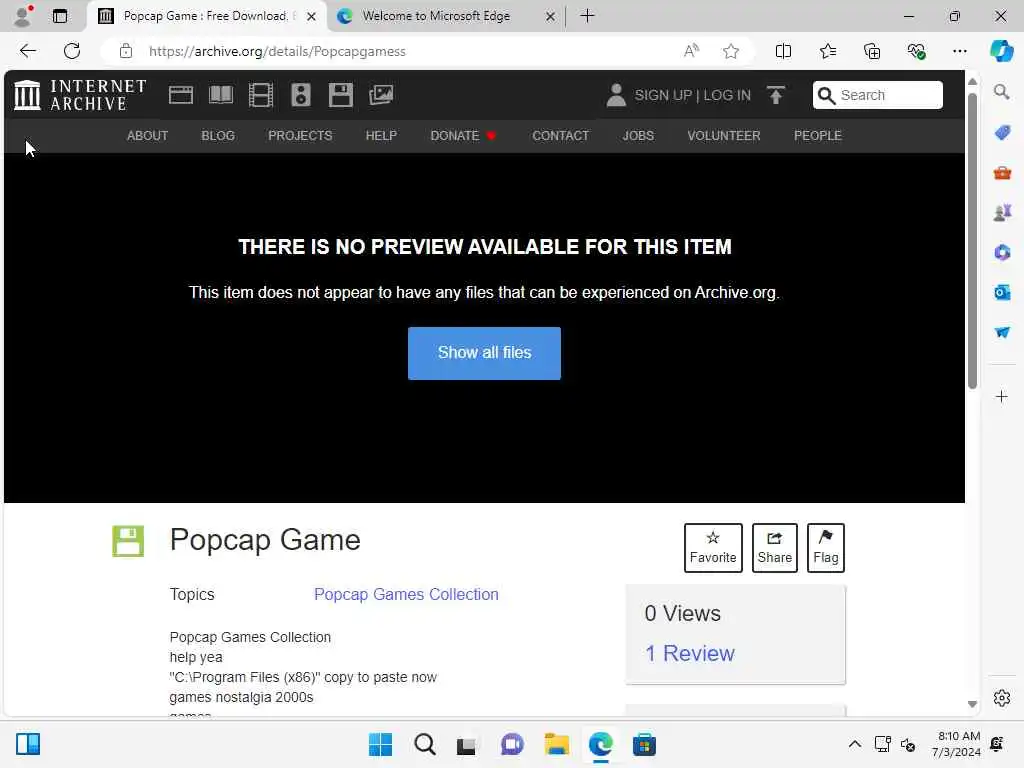Image resolution: width=1024 pixels, height=768 pixels.
Task: Open the 1 Review link
Action: tap(690, 653)
